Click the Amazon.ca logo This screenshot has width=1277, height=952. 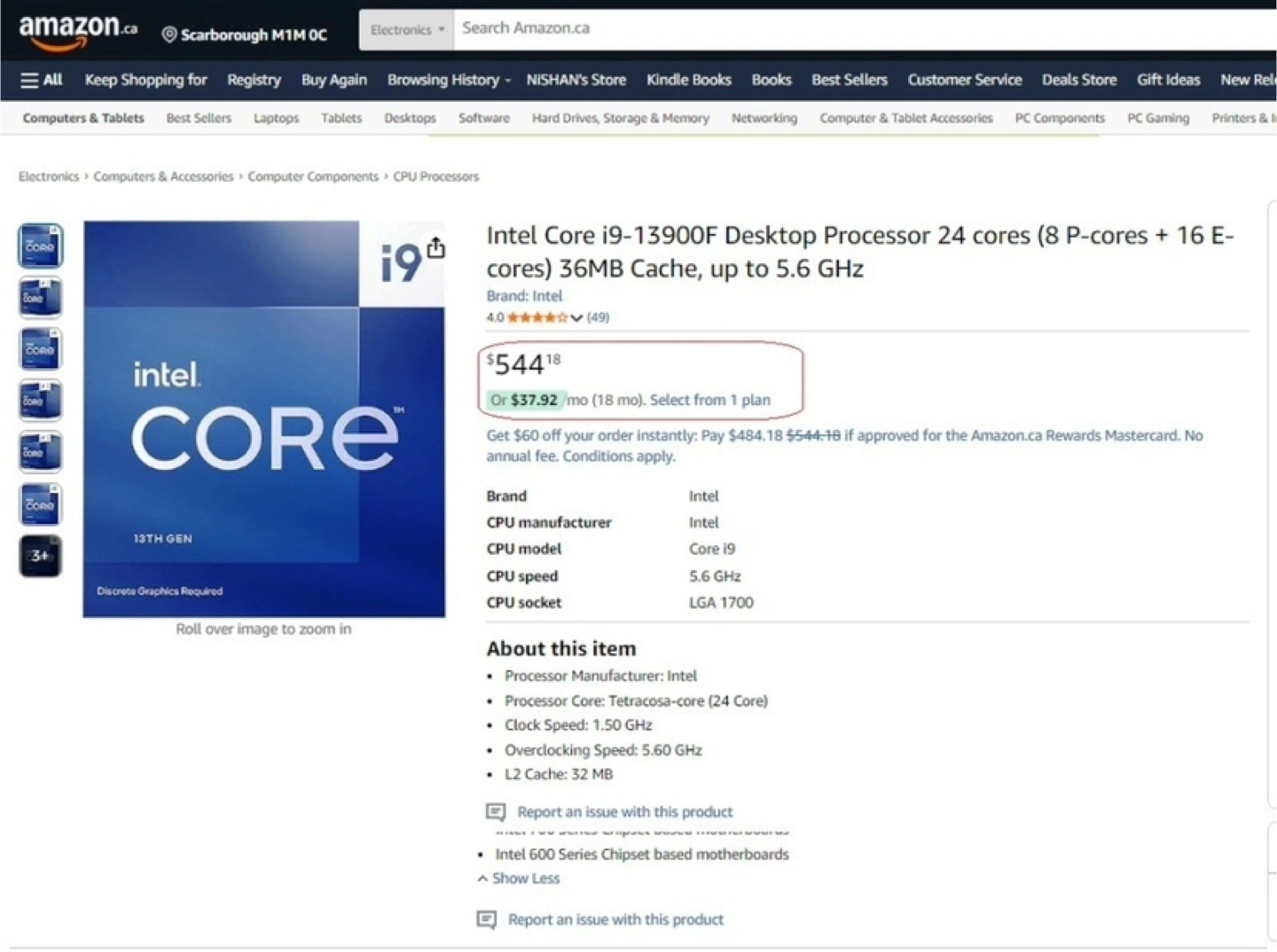click(78, 31)
